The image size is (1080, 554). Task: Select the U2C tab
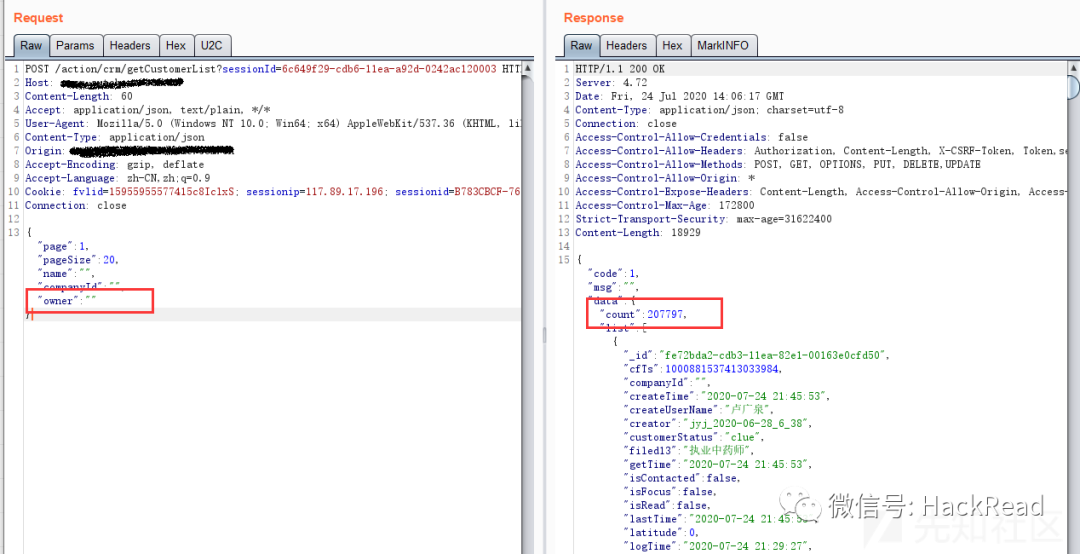click(x=211, y=45)
